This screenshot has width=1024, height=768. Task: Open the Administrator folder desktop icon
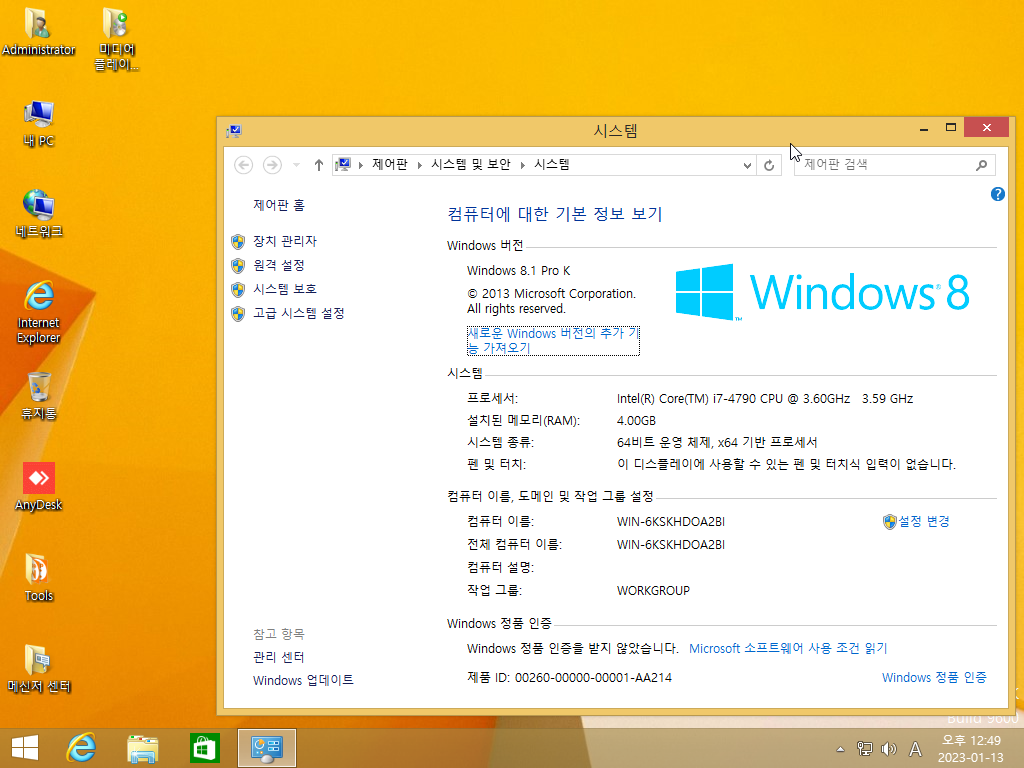point(39,31)
